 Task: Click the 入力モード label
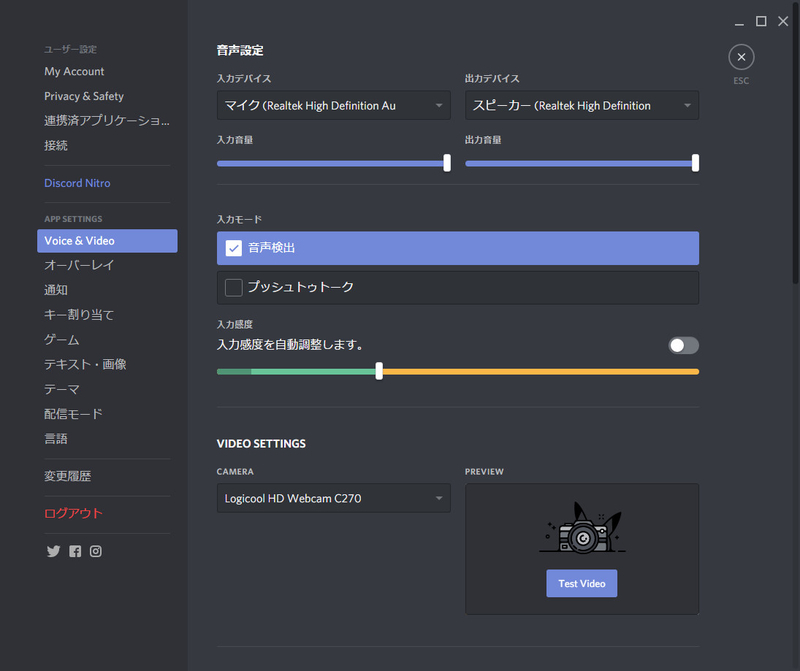[239, 219]
